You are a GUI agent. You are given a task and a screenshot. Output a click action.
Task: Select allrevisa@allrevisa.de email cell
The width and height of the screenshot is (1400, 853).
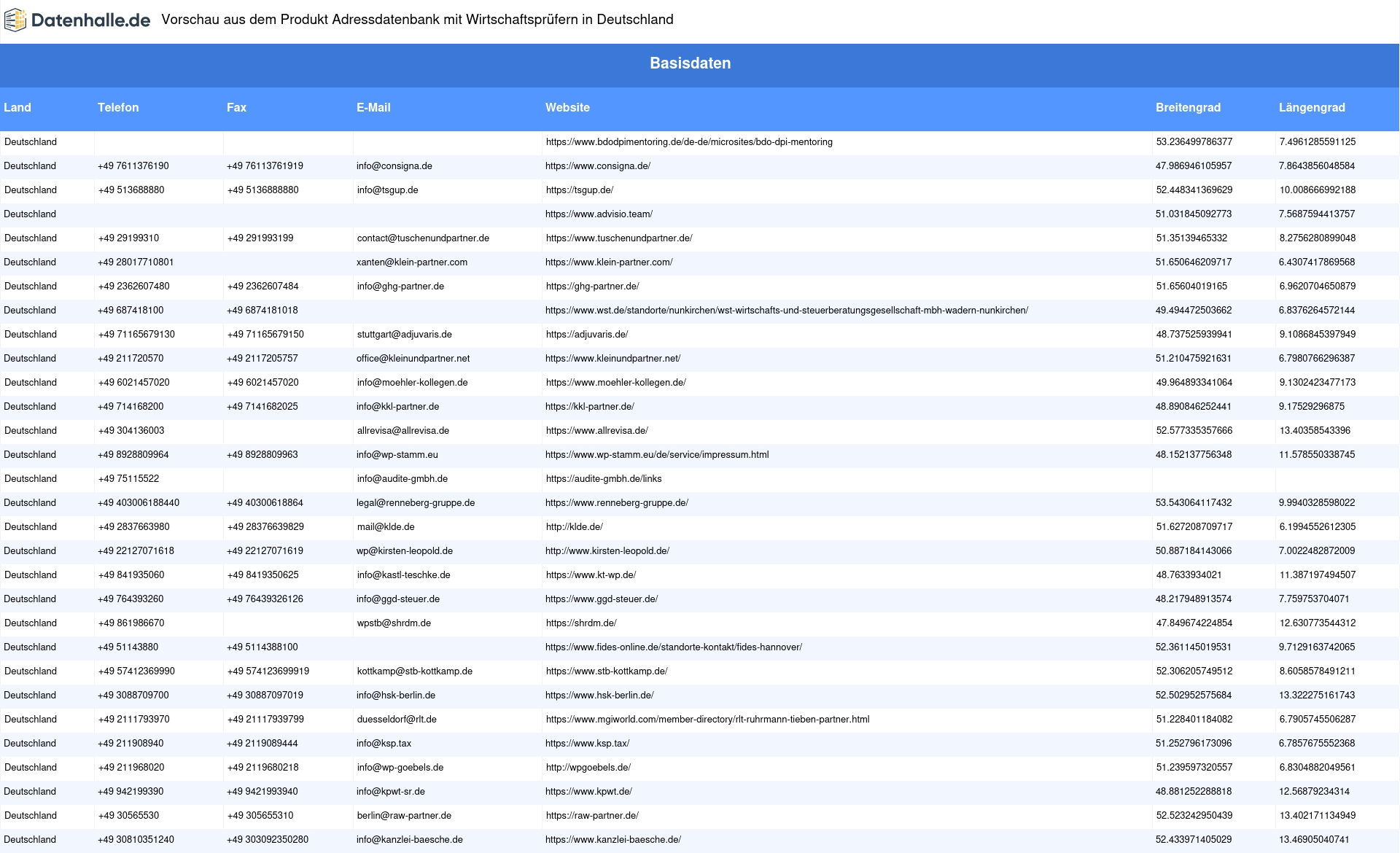pos(403,431)
